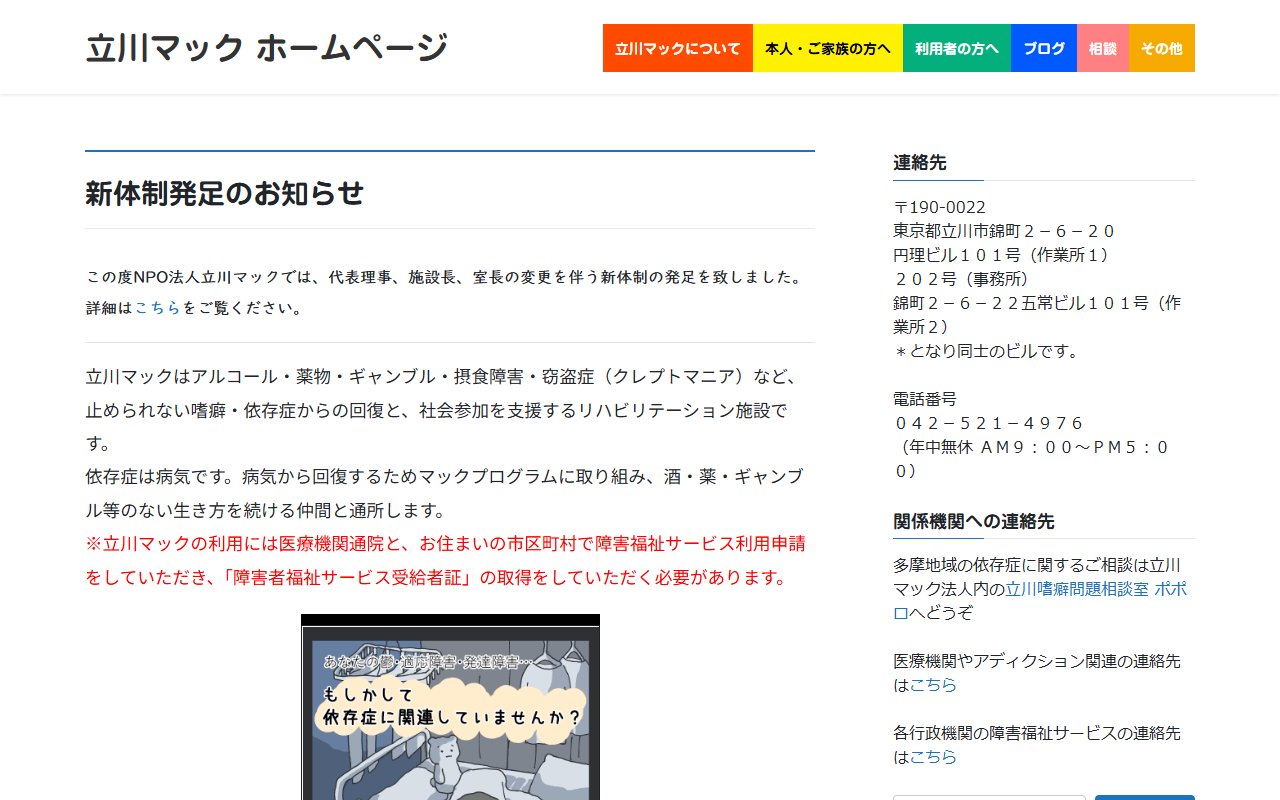Viewport: 1280px width, 800px height.
Task: Click the phone number ０４２－５２１－４９７６
Action: pos(989,423)
